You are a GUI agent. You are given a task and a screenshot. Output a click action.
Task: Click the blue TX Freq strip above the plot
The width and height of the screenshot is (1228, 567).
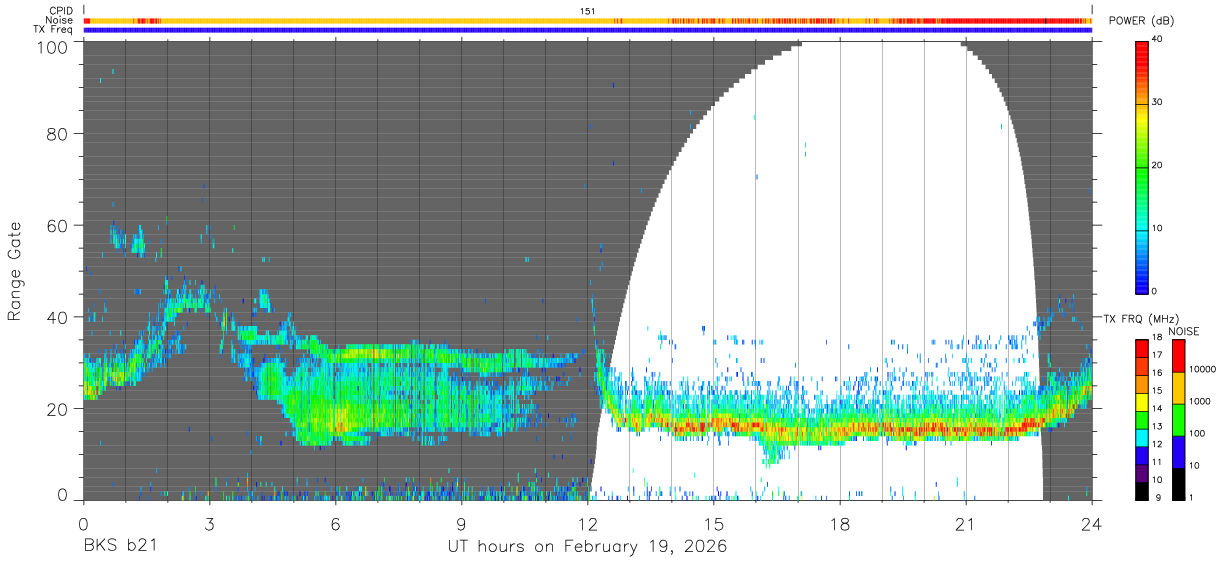pyautogui.click(x=588, y=29)
